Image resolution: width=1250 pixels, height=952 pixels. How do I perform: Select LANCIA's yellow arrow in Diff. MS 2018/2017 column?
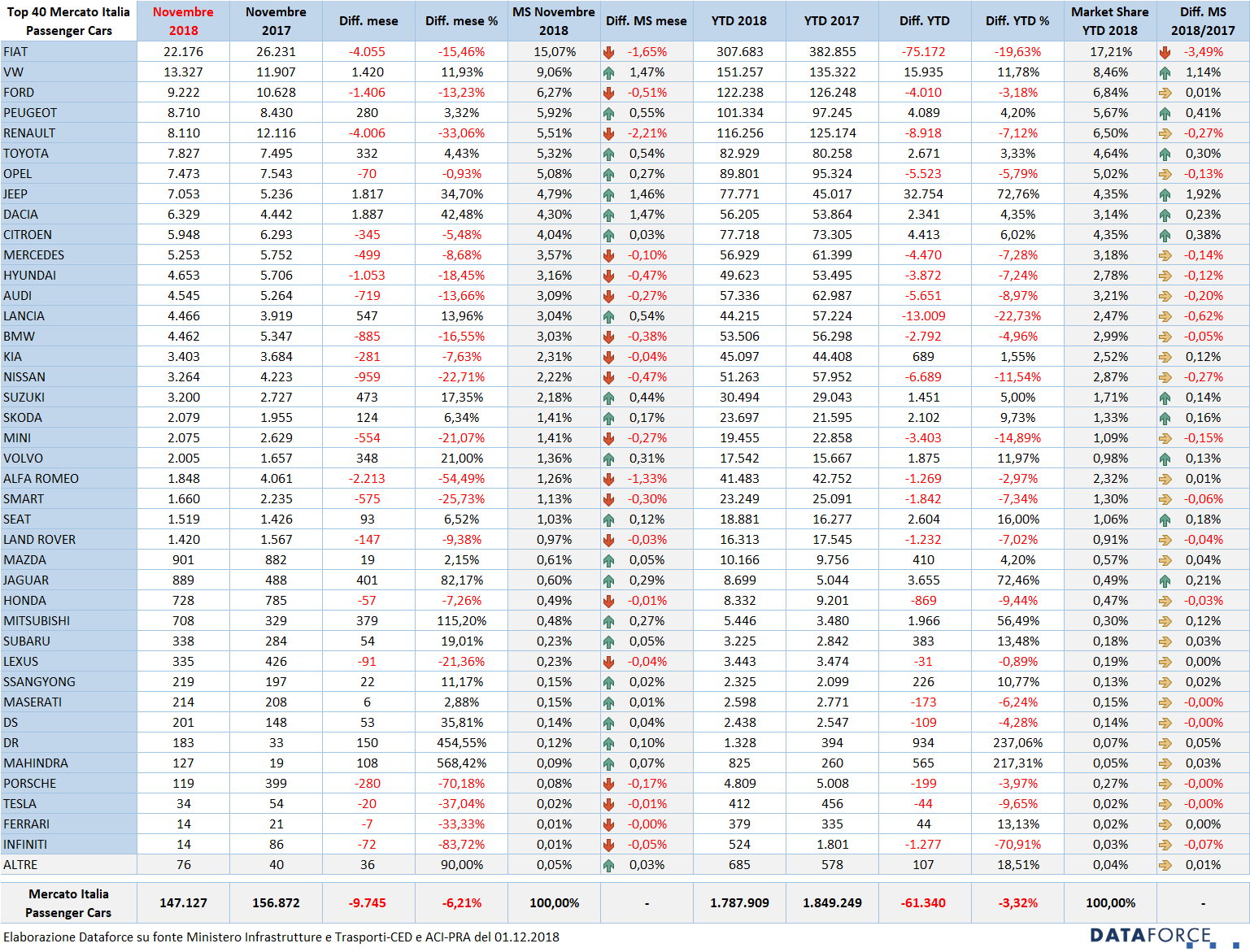click(x=1165, y=316)
